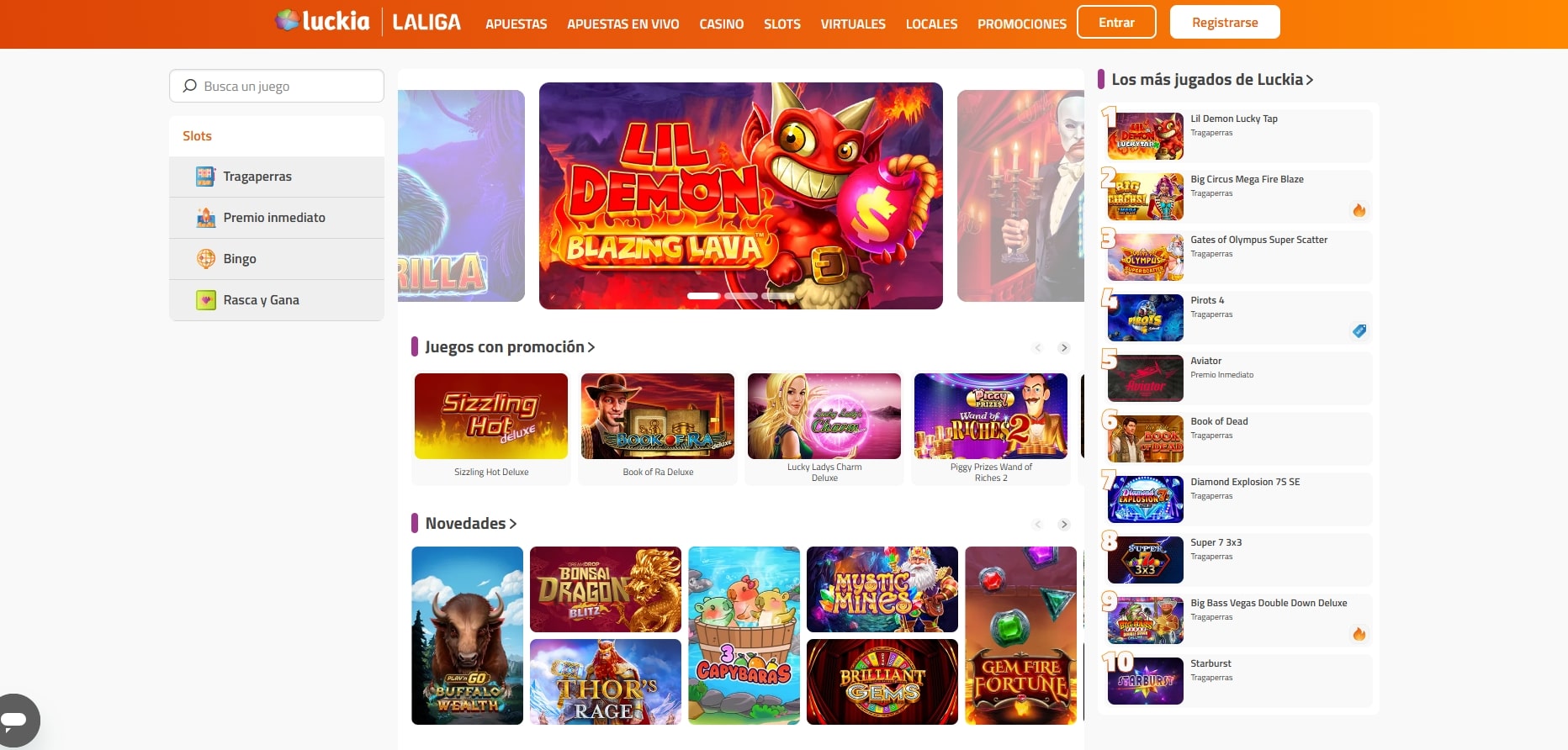Screen dimensions: 1568x750
Task: Click the Luckia logo
Action: tap(322, 21)
